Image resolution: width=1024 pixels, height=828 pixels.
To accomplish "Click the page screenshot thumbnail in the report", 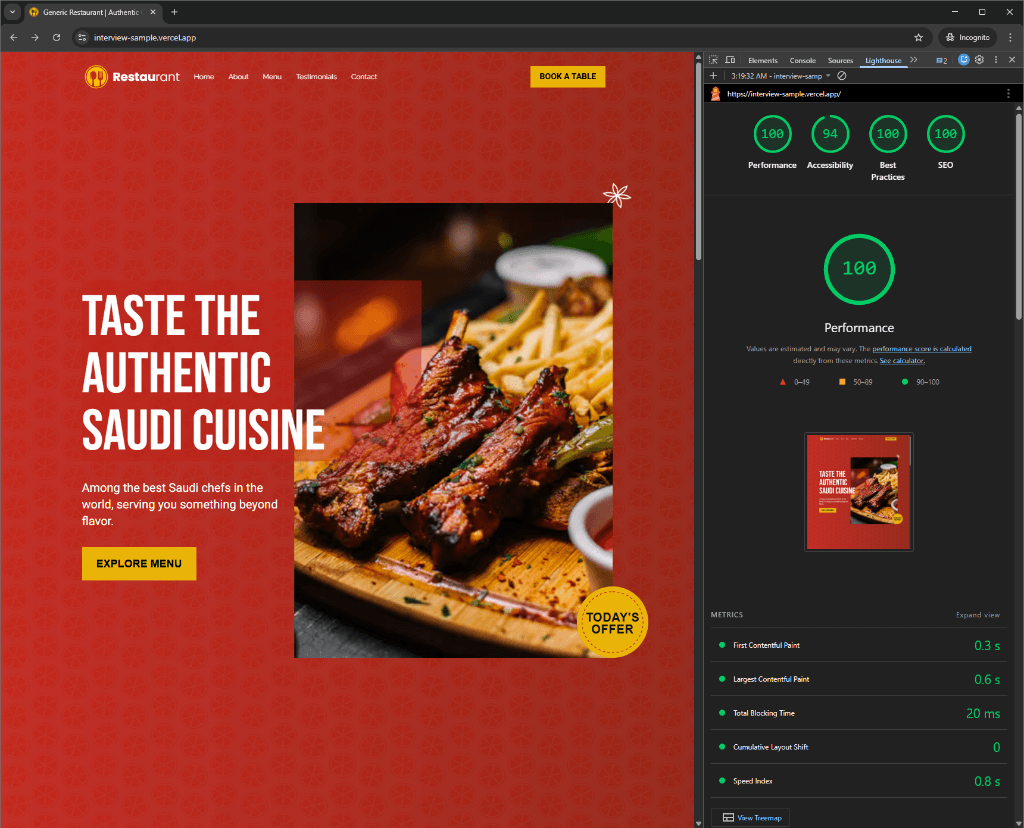I will [x=858, y=491].
